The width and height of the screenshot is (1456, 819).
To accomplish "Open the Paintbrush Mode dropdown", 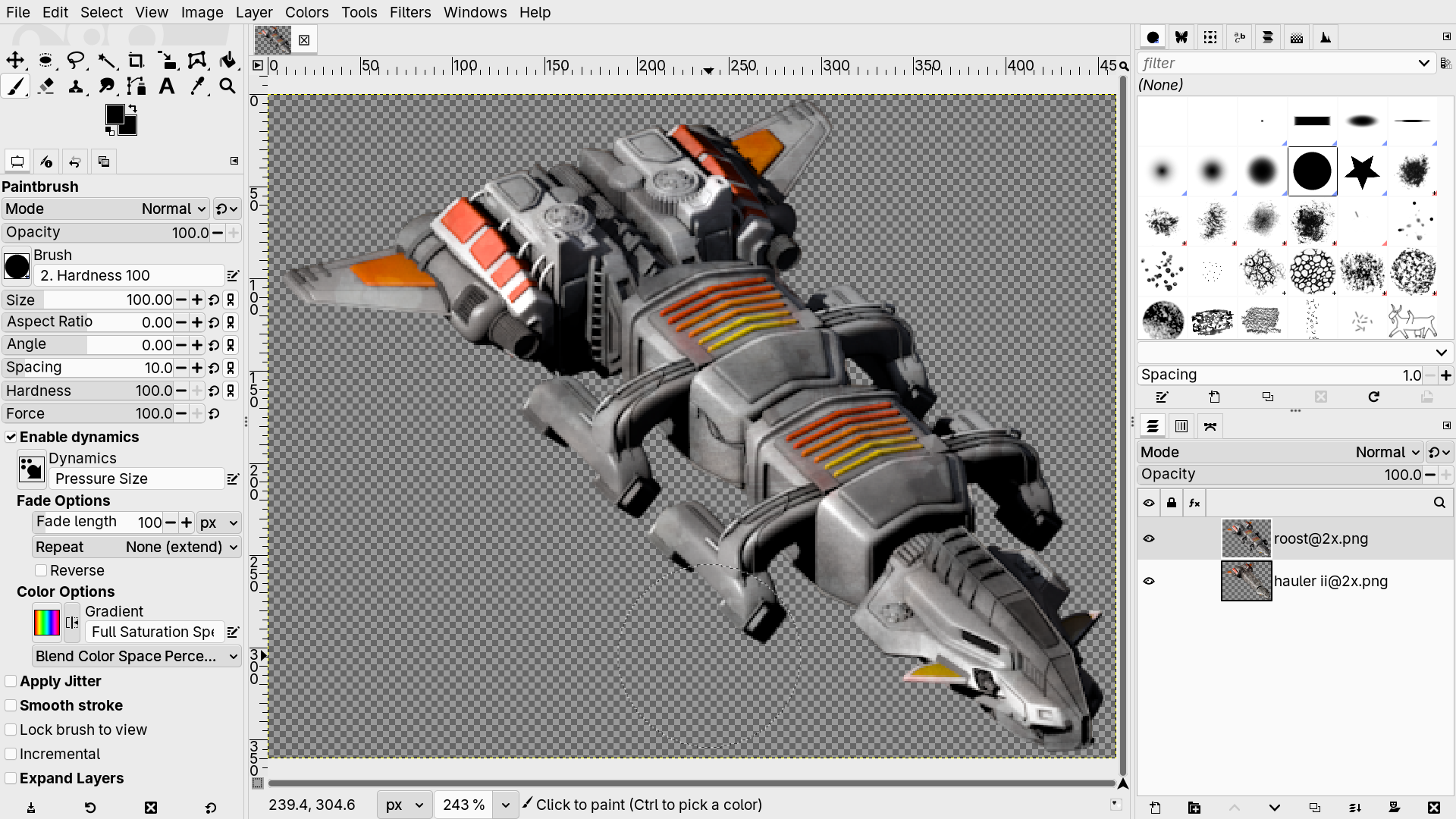I will point(105,209).
